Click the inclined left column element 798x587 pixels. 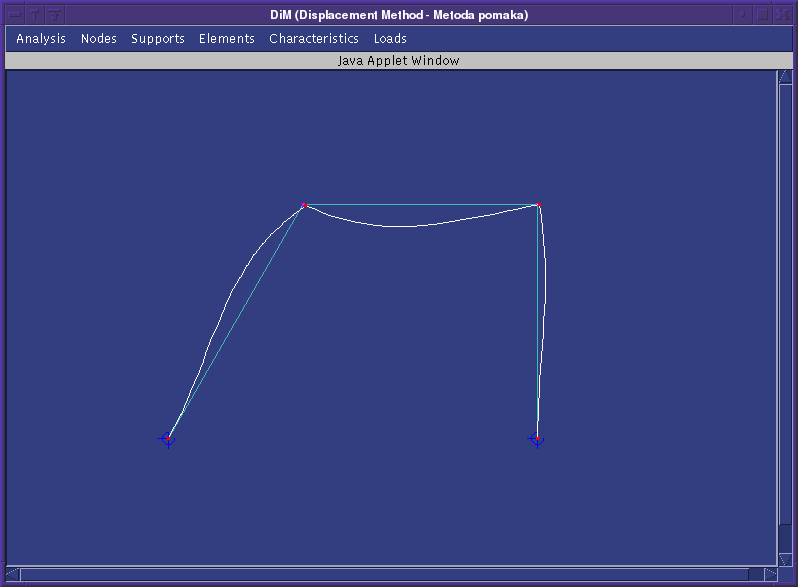236,322
